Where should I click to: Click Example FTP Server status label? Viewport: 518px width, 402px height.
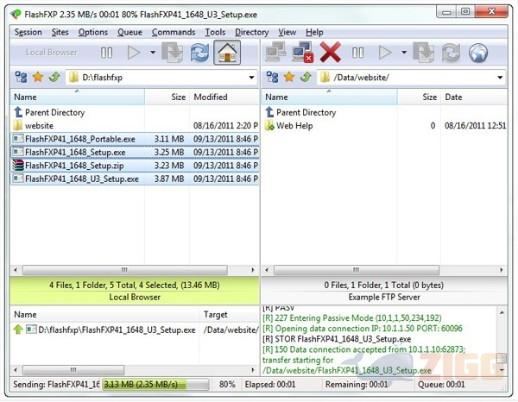[384, 297]
